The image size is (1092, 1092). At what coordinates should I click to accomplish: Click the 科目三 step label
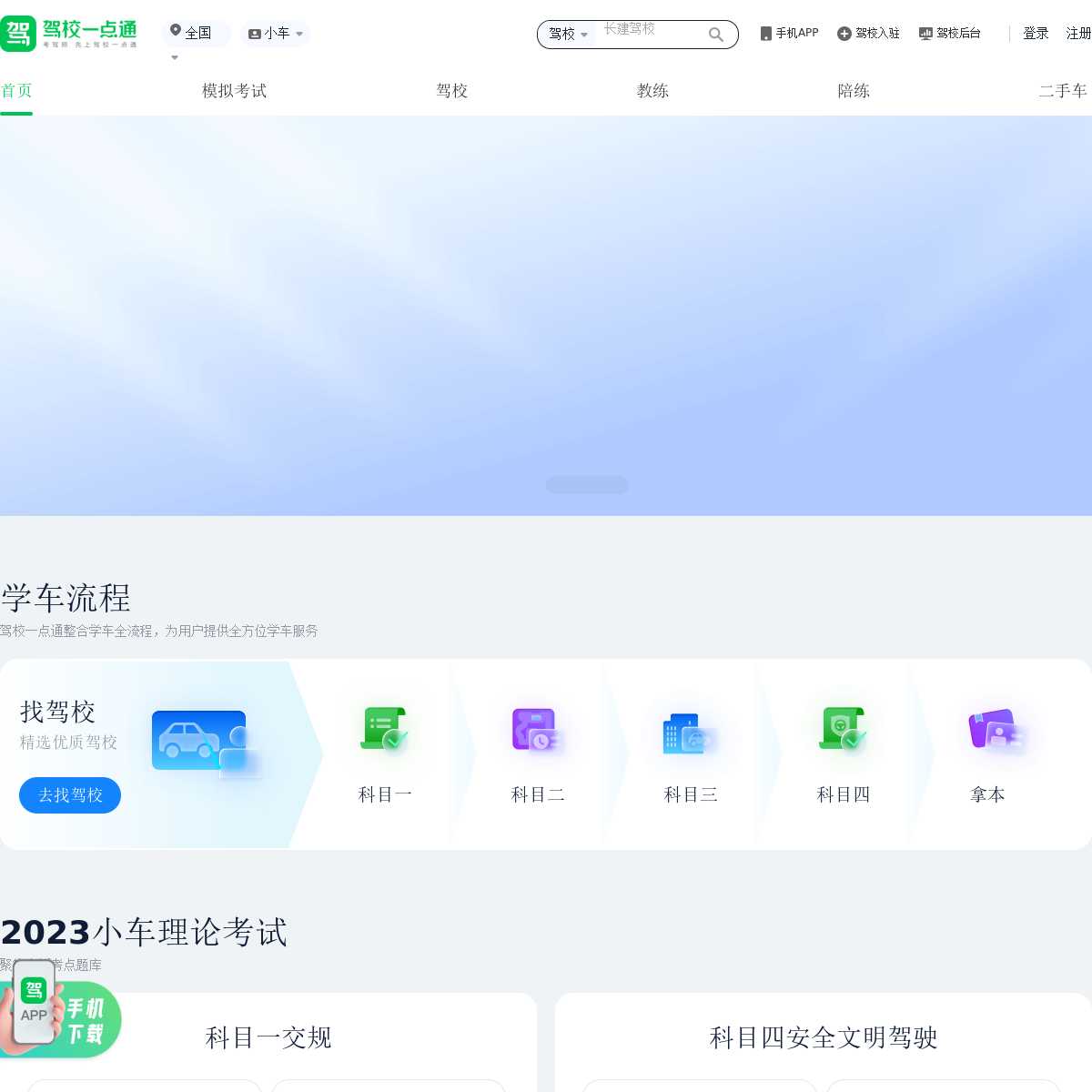pos(692,794)
